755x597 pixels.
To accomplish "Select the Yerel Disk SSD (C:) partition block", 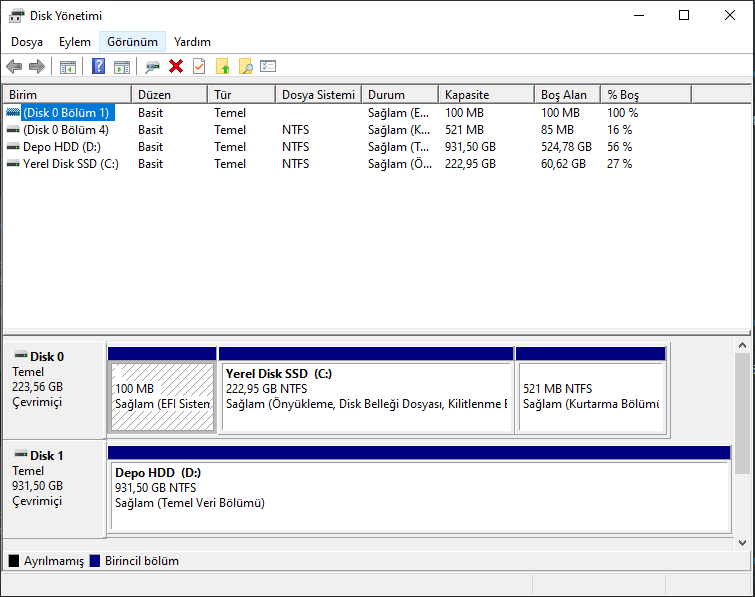I will (x=366, y=390).
